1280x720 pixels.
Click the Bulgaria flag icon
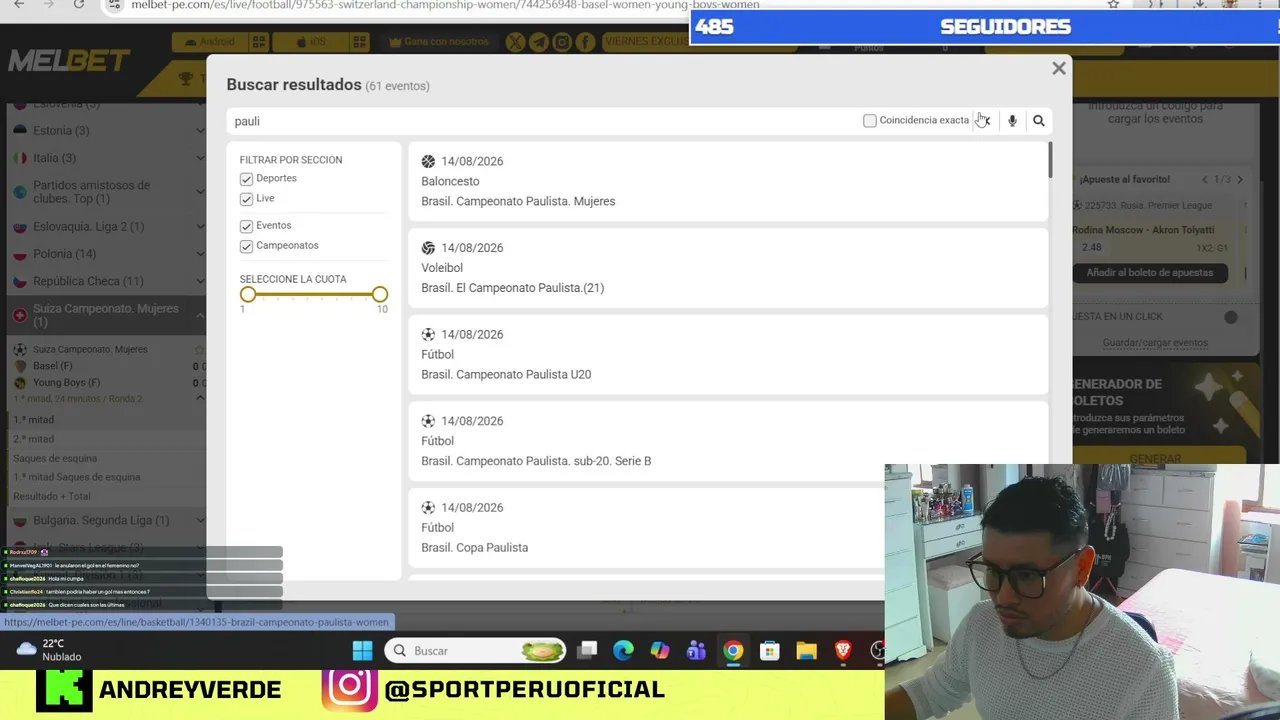click(x=19, y=520)
